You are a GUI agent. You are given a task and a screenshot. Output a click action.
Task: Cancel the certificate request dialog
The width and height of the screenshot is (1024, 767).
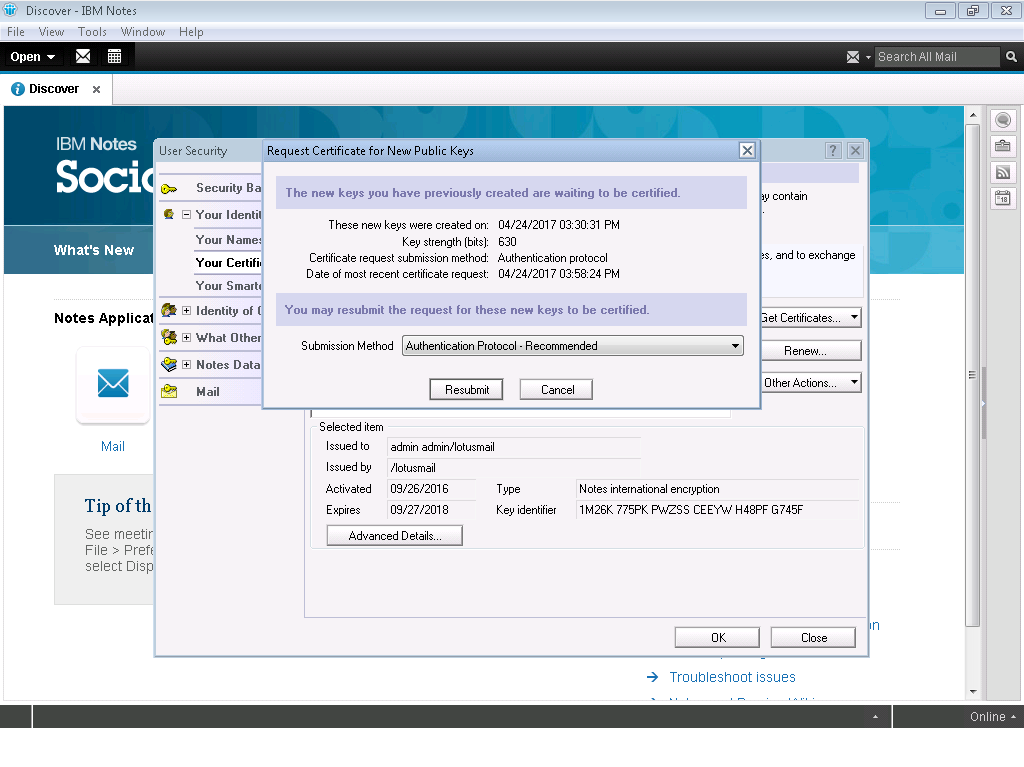click(x=557, y=389)
